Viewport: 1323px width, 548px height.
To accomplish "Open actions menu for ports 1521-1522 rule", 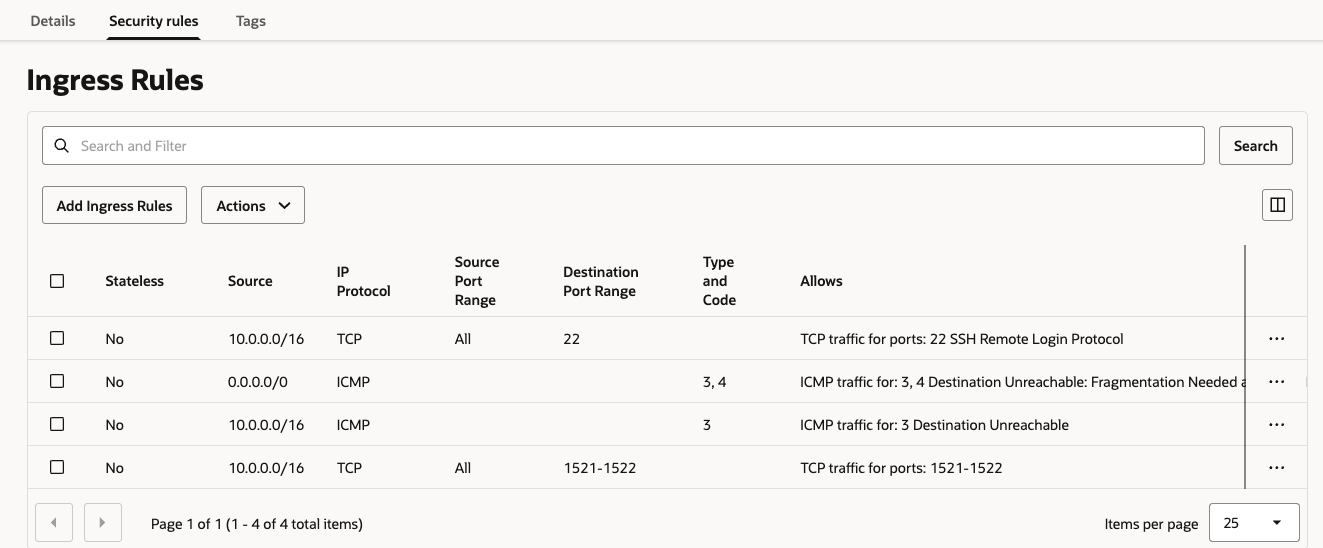I will click(x=1276, y=468).
